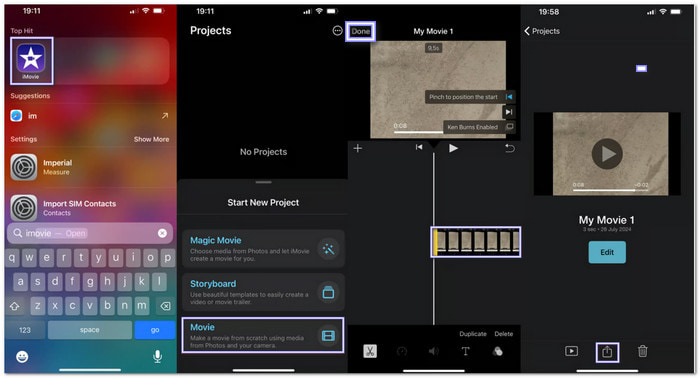The height and width of the screenshot is (378, 700).
Task: Tap the My Movie 1 project title
Action: [607, 220]
